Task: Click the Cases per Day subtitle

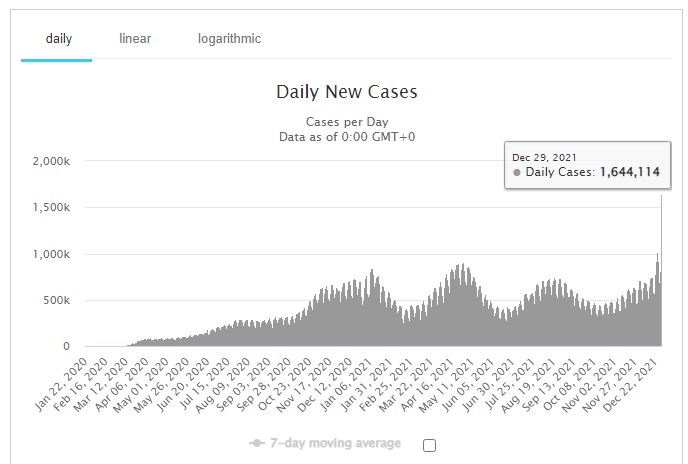Action: (x=346, y=120)
